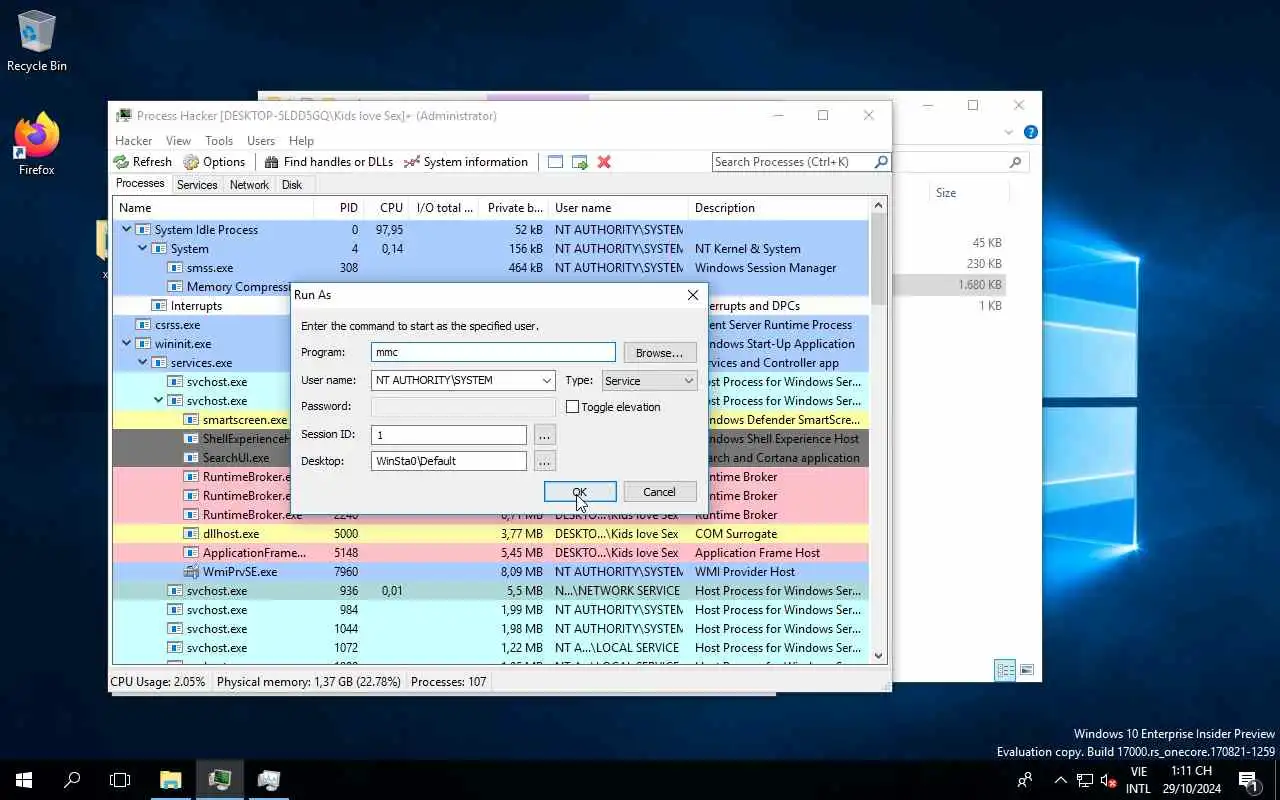
Task: Click the Browse... button
Action: click(x=660, y=353)
